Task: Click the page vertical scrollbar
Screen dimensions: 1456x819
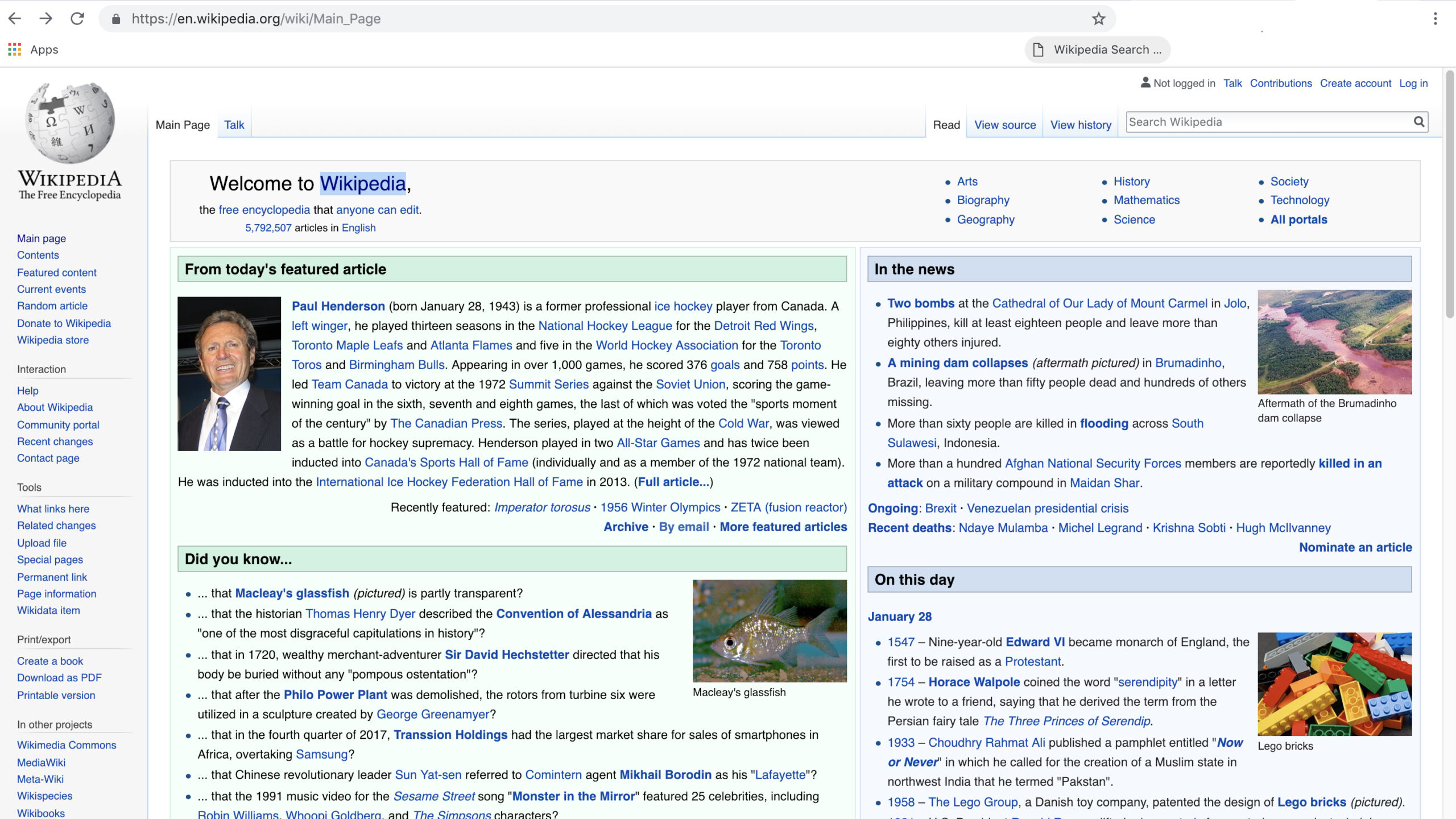Action: (x=1450, y=193)
